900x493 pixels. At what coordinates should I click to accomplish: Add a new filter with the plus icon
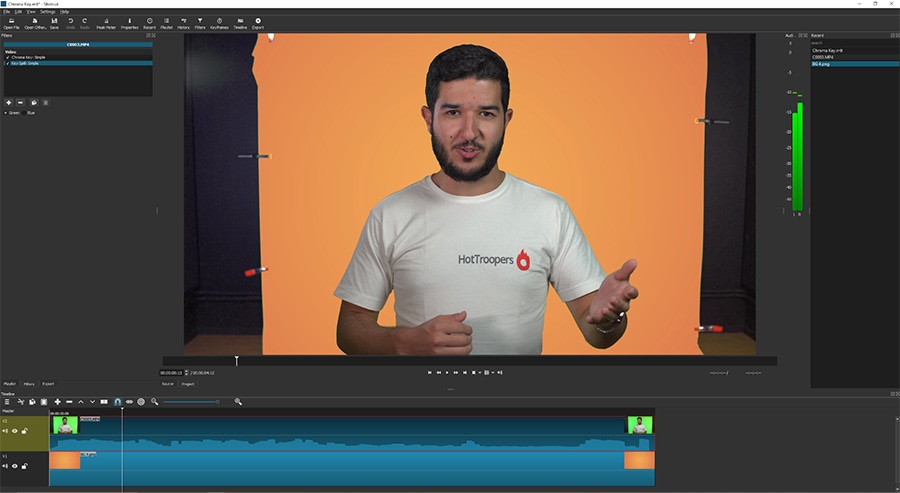[x=9, y=102]
